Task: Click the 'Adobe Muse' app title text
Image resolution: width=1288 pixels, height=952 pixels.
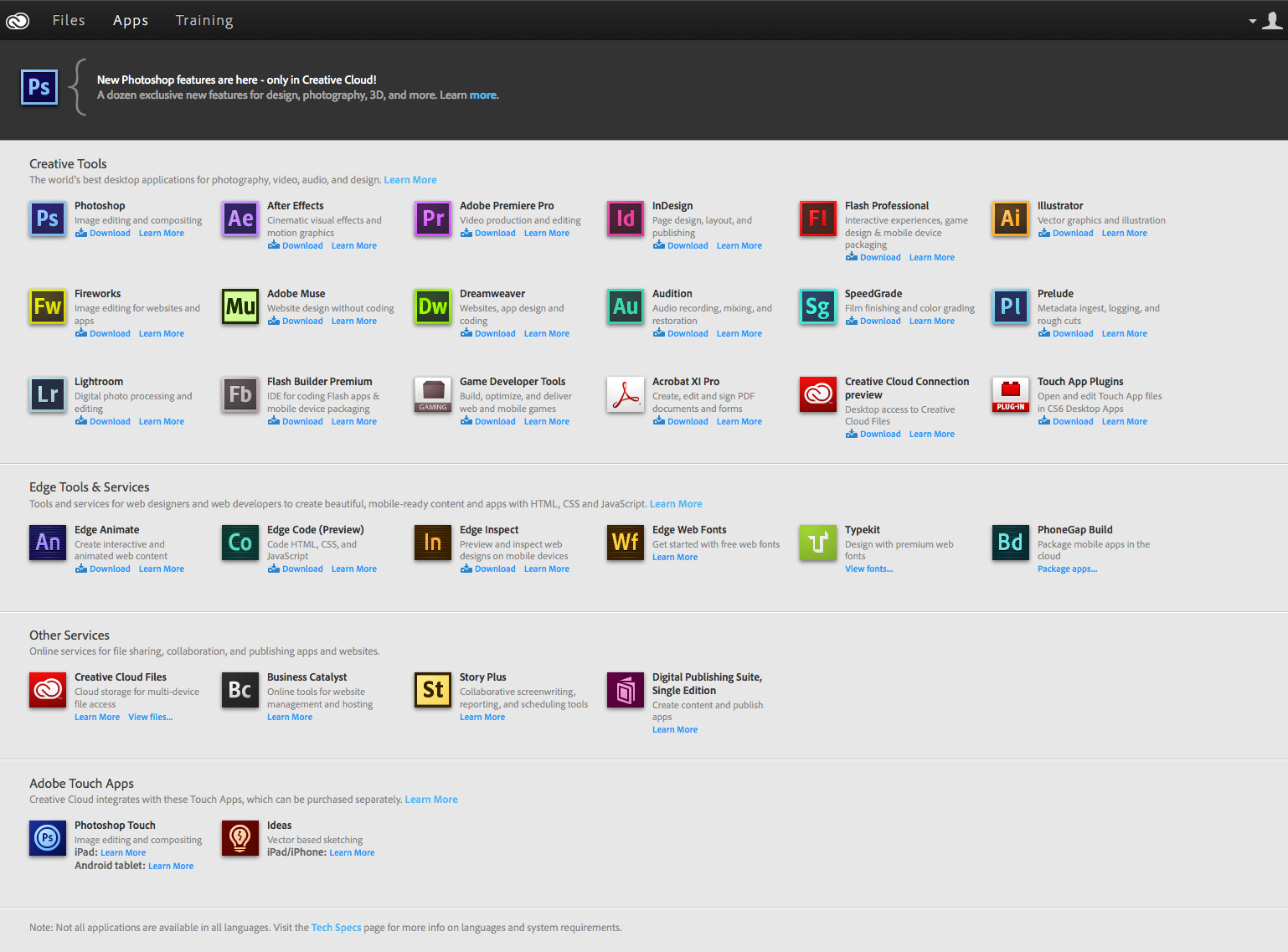Action: tap(296, 294)
